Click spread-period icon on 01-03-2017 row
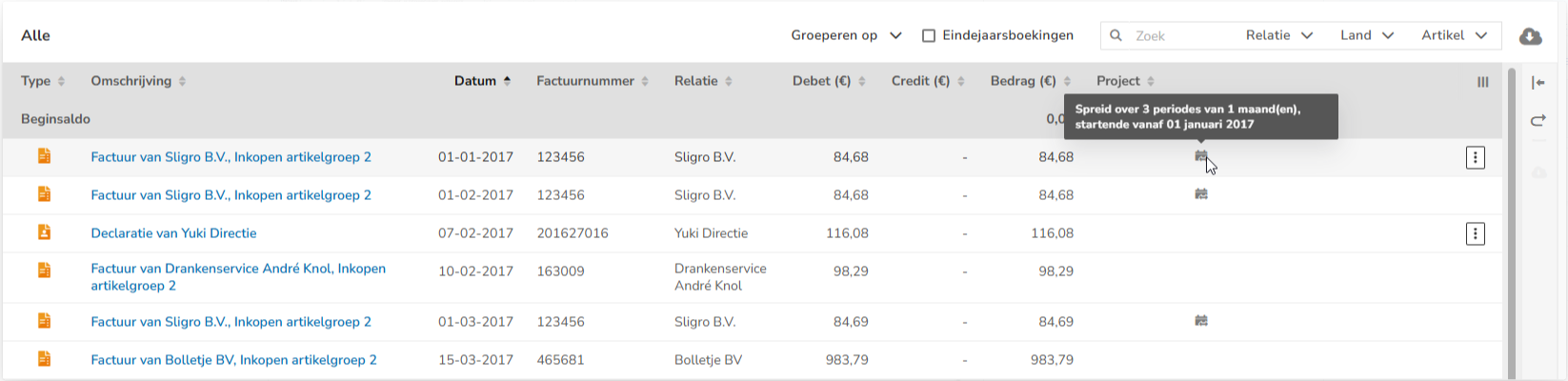1568x381 pixels. pos(1201,321)
